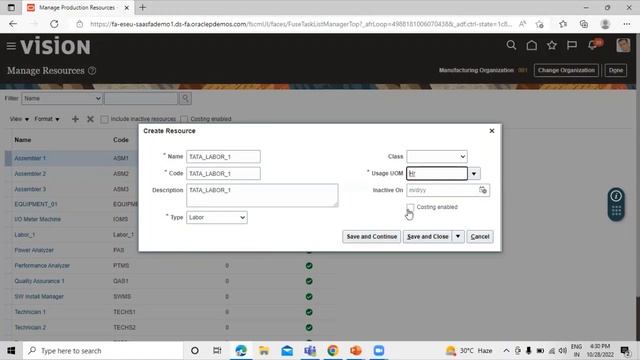640x360 pixels.
Task: Delete the resource with X toolbar icon
Action: (x=90, y=119)
